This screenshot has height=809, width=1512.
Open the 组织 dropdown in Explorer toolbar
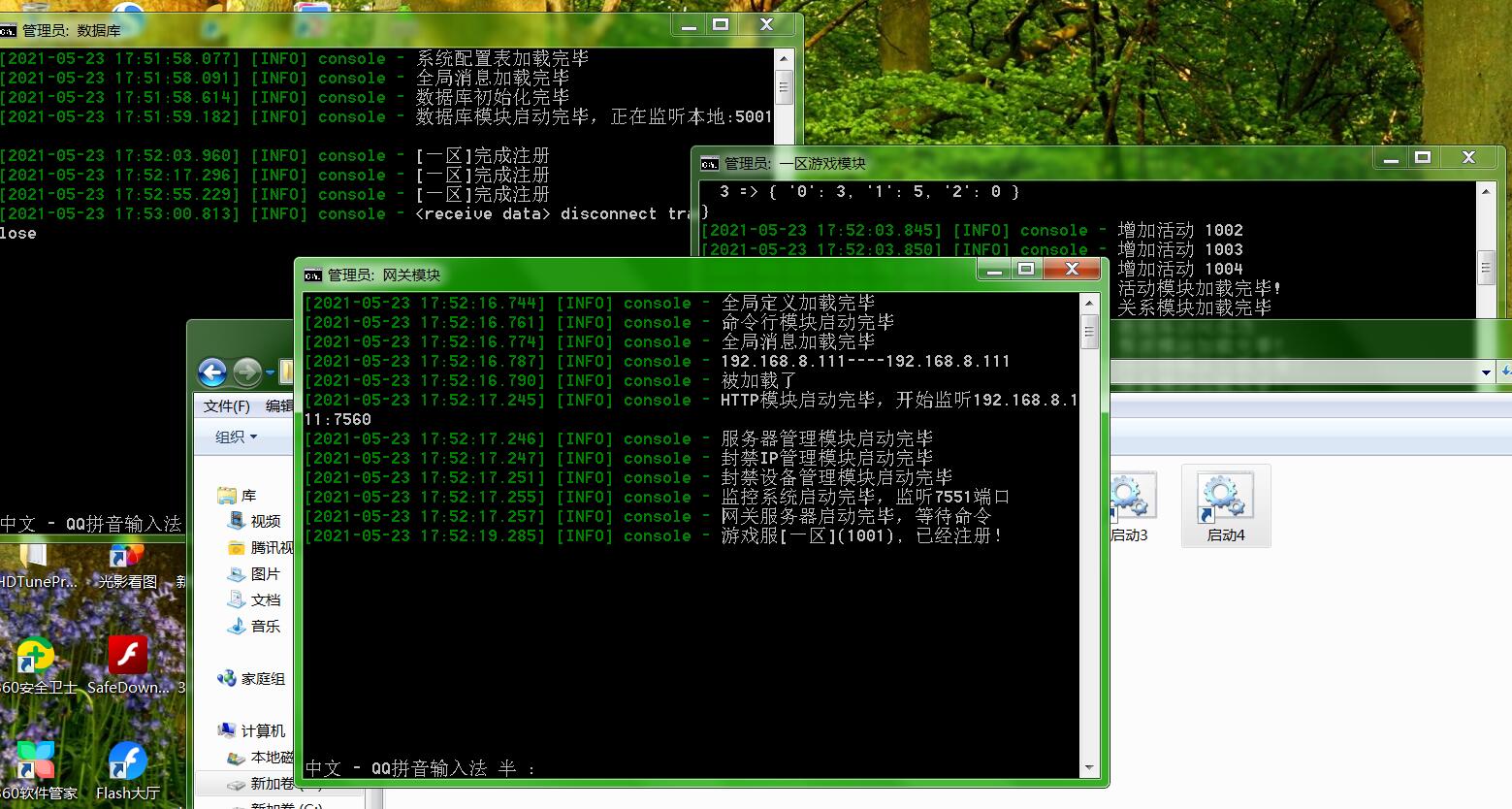tap(236, 437)
